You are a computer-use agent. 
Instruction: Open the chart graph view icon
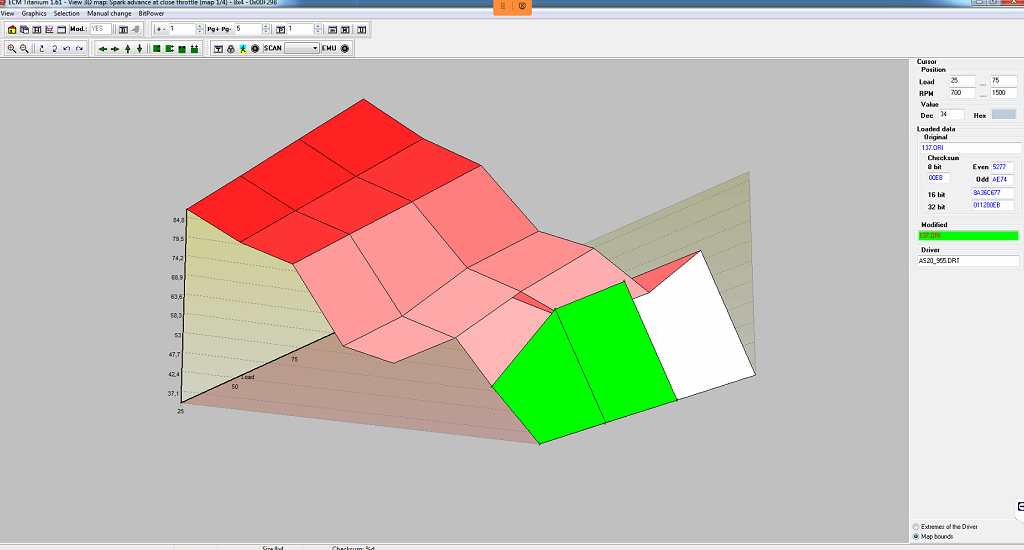click(x=49, y=29)
